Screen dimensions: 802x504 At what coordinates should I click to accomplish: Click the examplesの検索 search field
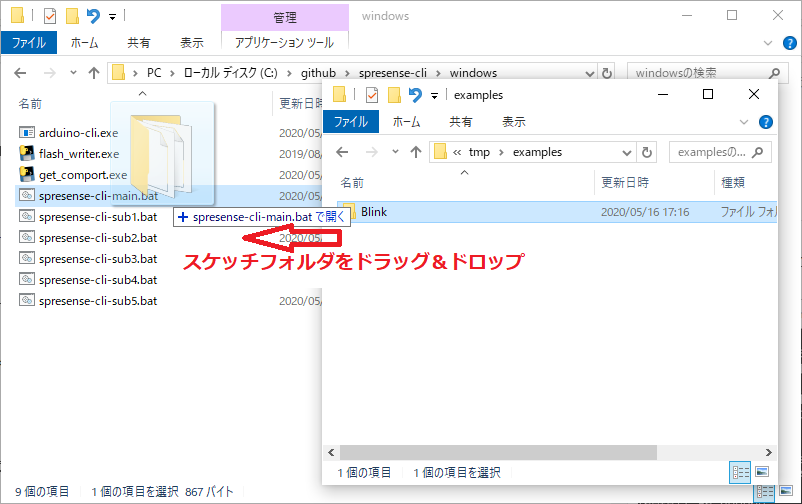point(720,152)
